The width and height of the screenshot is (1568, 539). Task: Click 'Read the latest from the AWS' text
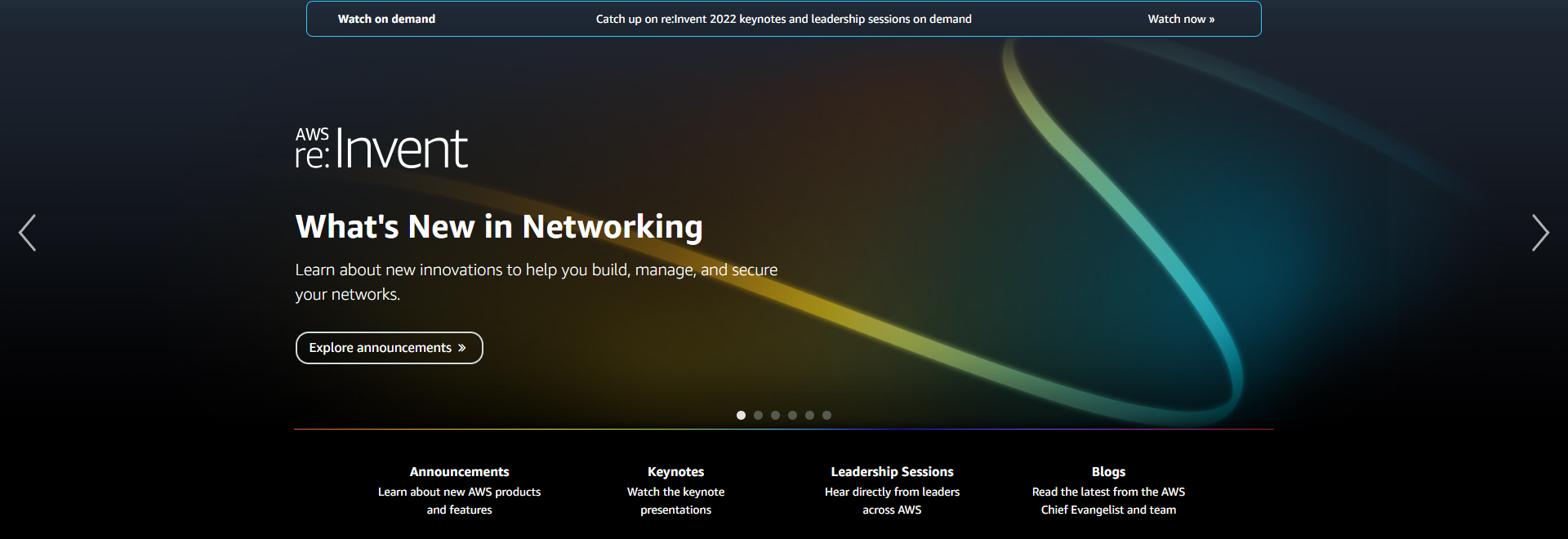click(x=1108, y=492)
